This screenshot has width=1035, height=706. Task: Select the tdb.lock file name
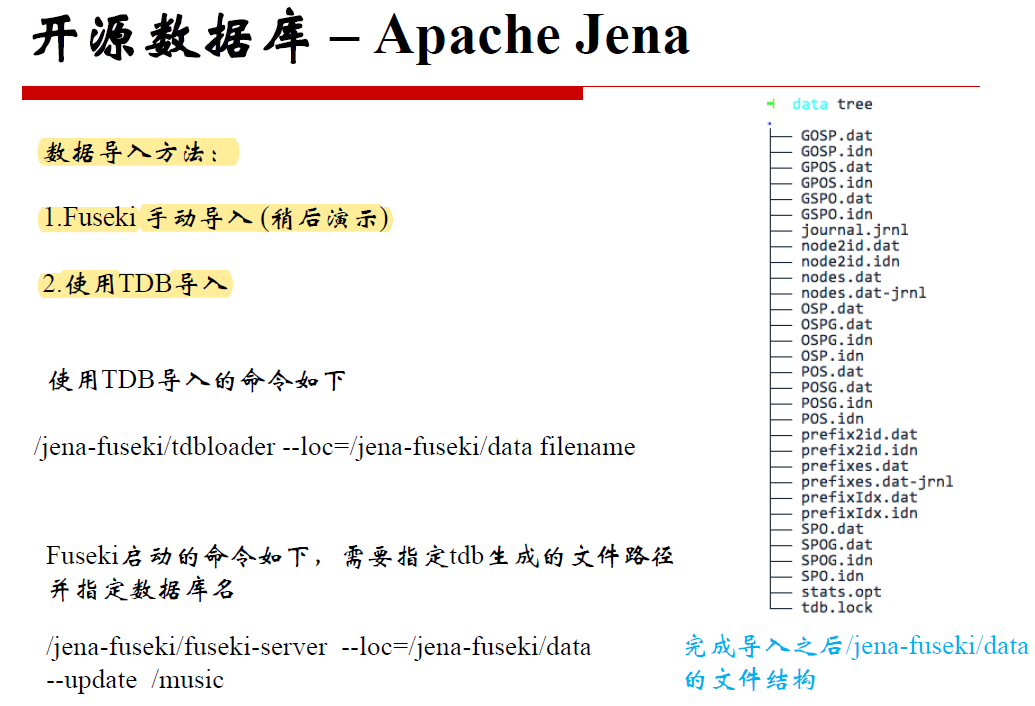coord(837,608)
